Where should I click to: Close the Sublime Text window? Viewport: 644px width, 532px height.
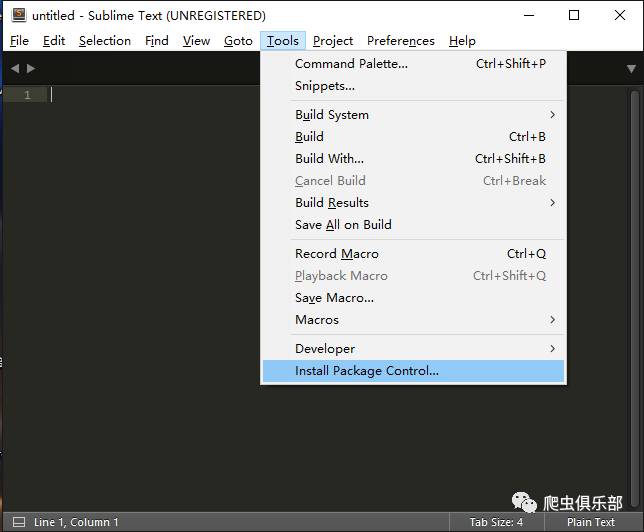click(620, 15)
